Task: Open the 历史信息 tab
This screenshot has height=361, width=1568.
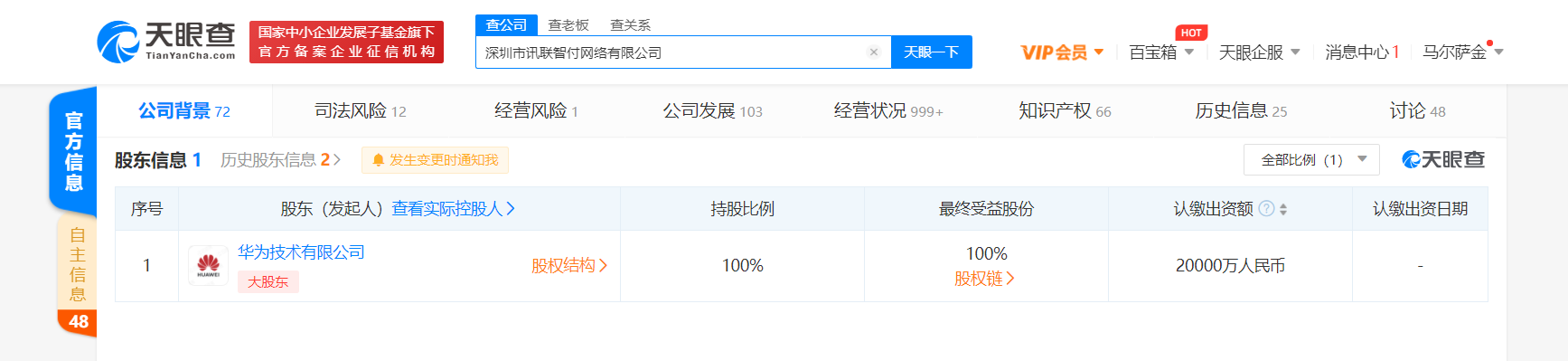Action: 1241,111
